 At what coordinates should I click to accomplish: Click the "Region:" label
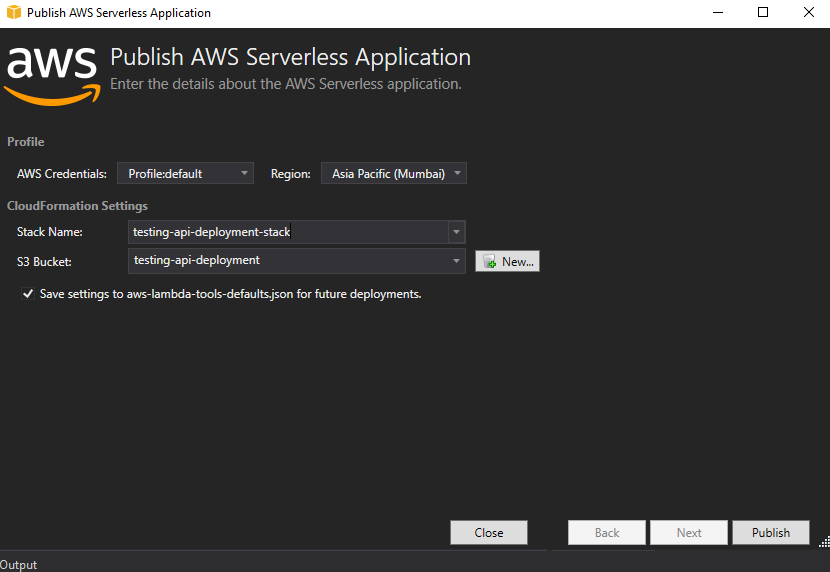click(x=291, y=174)
